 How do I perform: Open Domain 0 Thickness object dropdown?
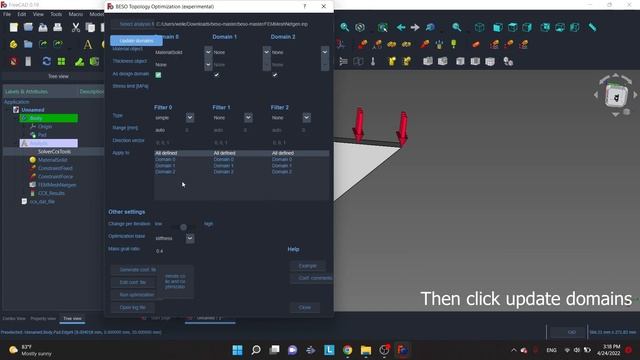coord(208,64)
